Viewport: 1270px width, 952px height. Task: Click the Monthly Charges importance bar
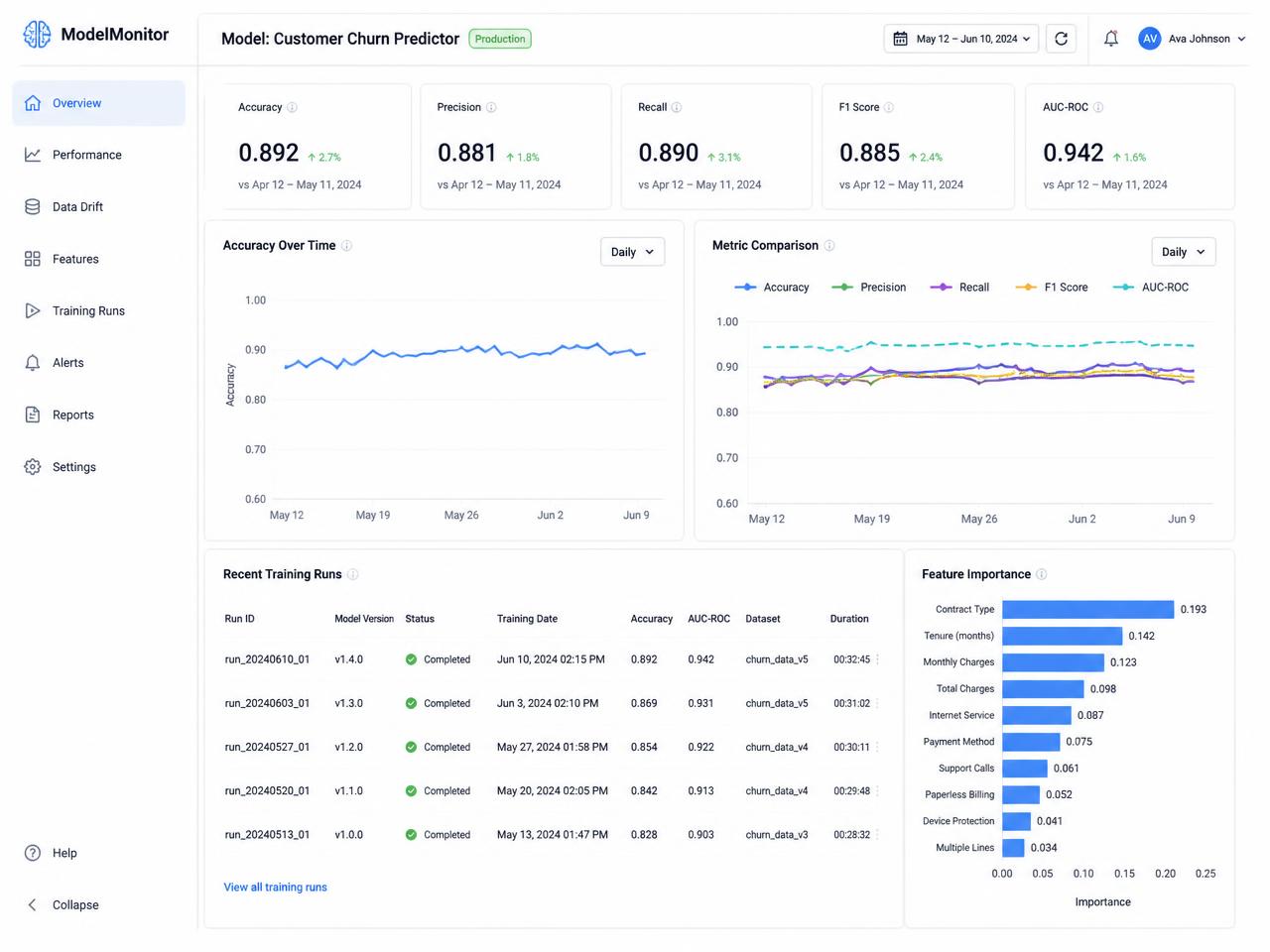(1053, 662)
